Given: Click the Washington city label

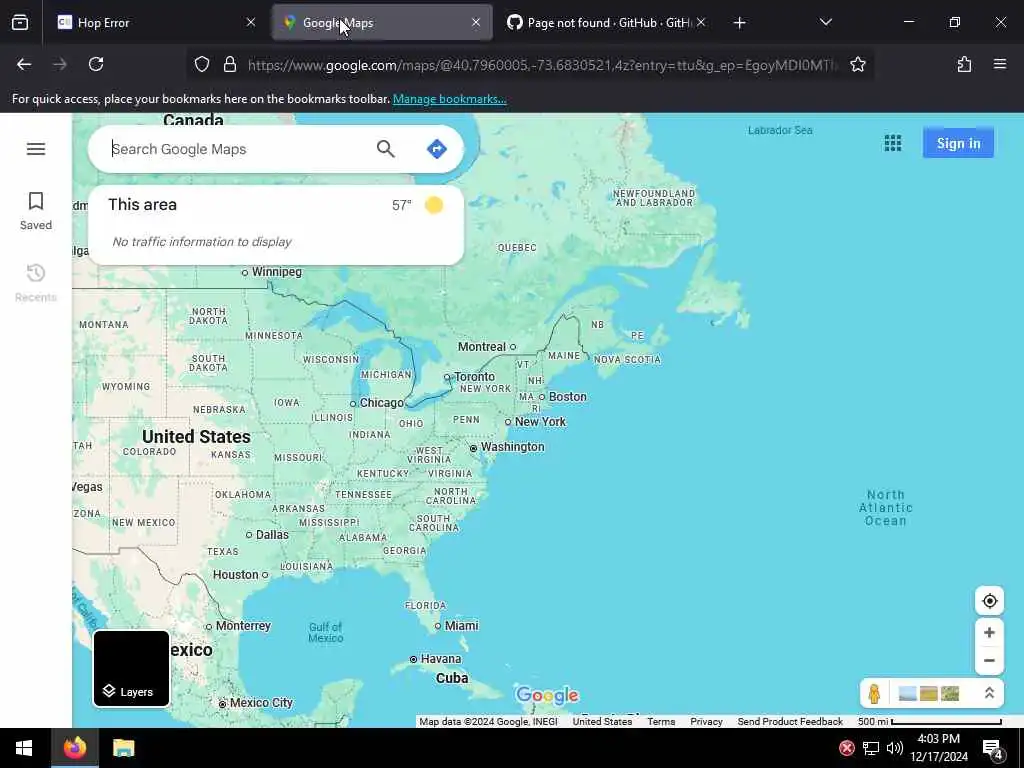Looking at the screenshot, I should 512,447.
